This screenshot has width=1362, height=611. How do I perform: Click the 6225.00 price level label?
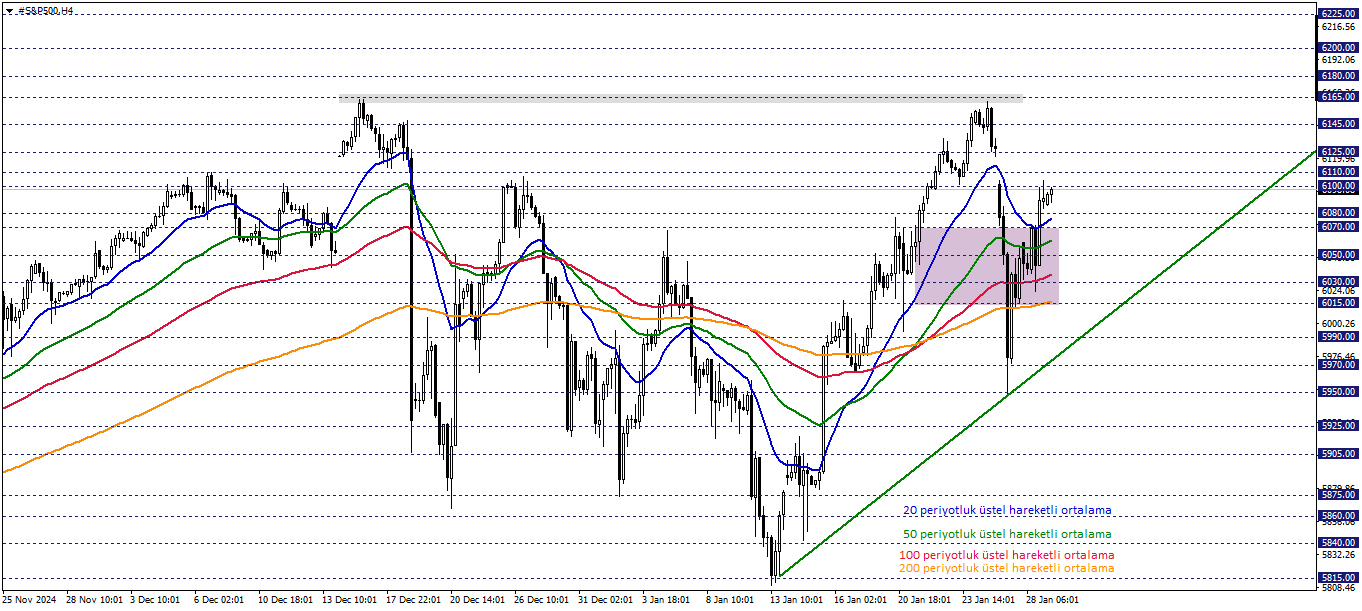pyautogui.click(x=1338, y=13)
